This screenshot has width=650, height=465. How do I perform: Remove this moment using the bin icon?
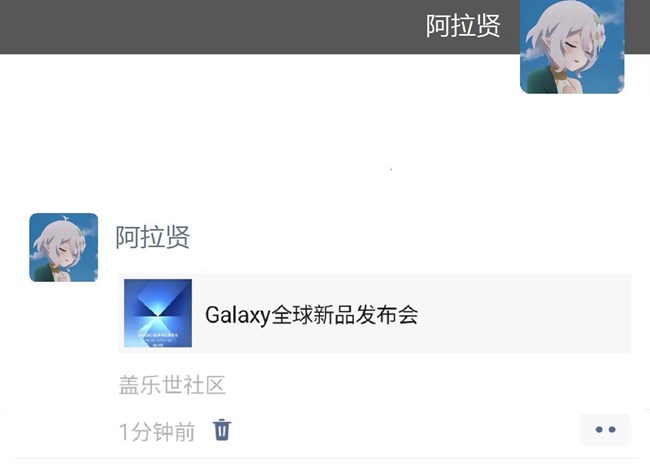[222, 430]
